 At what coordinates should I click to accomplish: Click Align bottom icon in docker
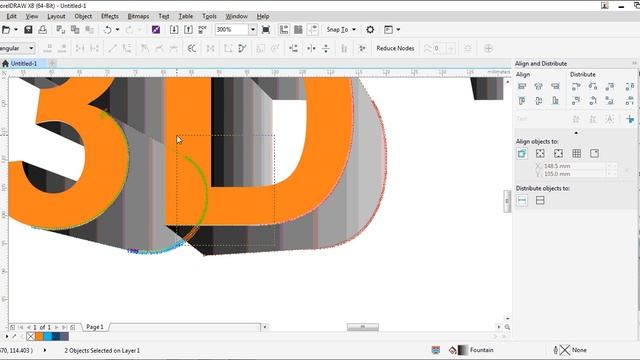click(x=555, y=100)
